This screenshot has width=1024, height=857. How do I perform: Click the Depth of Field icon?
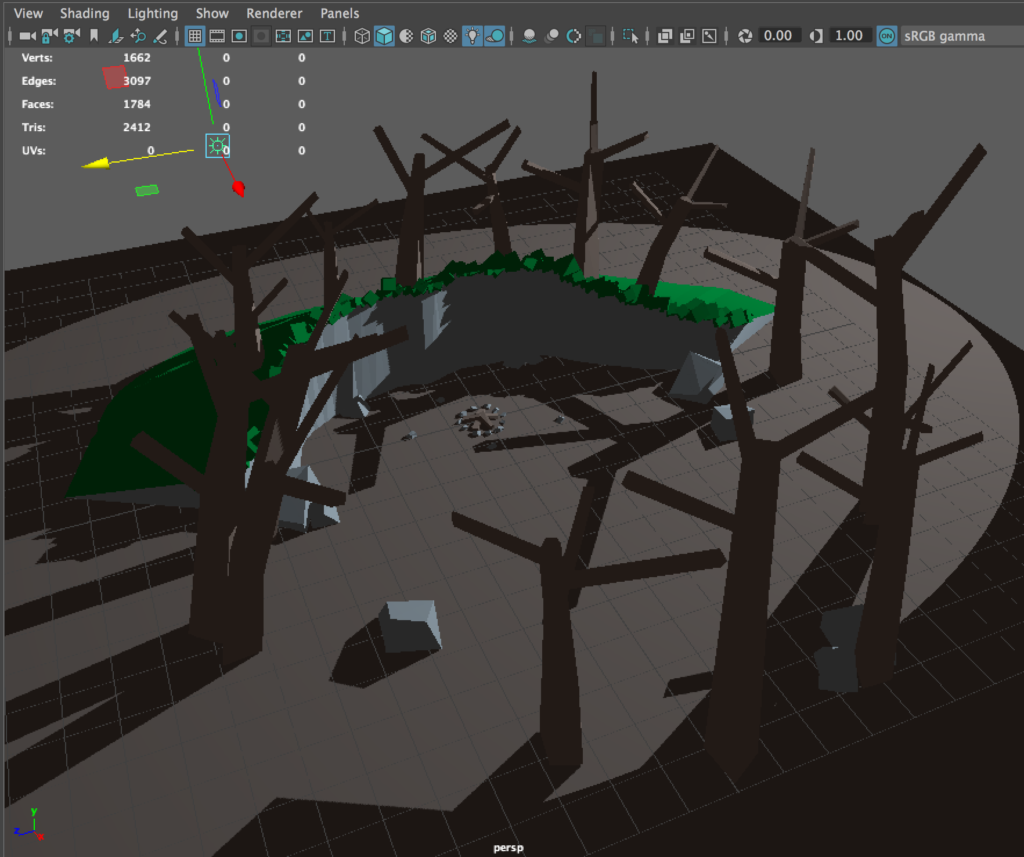click(x=596, y=36)
